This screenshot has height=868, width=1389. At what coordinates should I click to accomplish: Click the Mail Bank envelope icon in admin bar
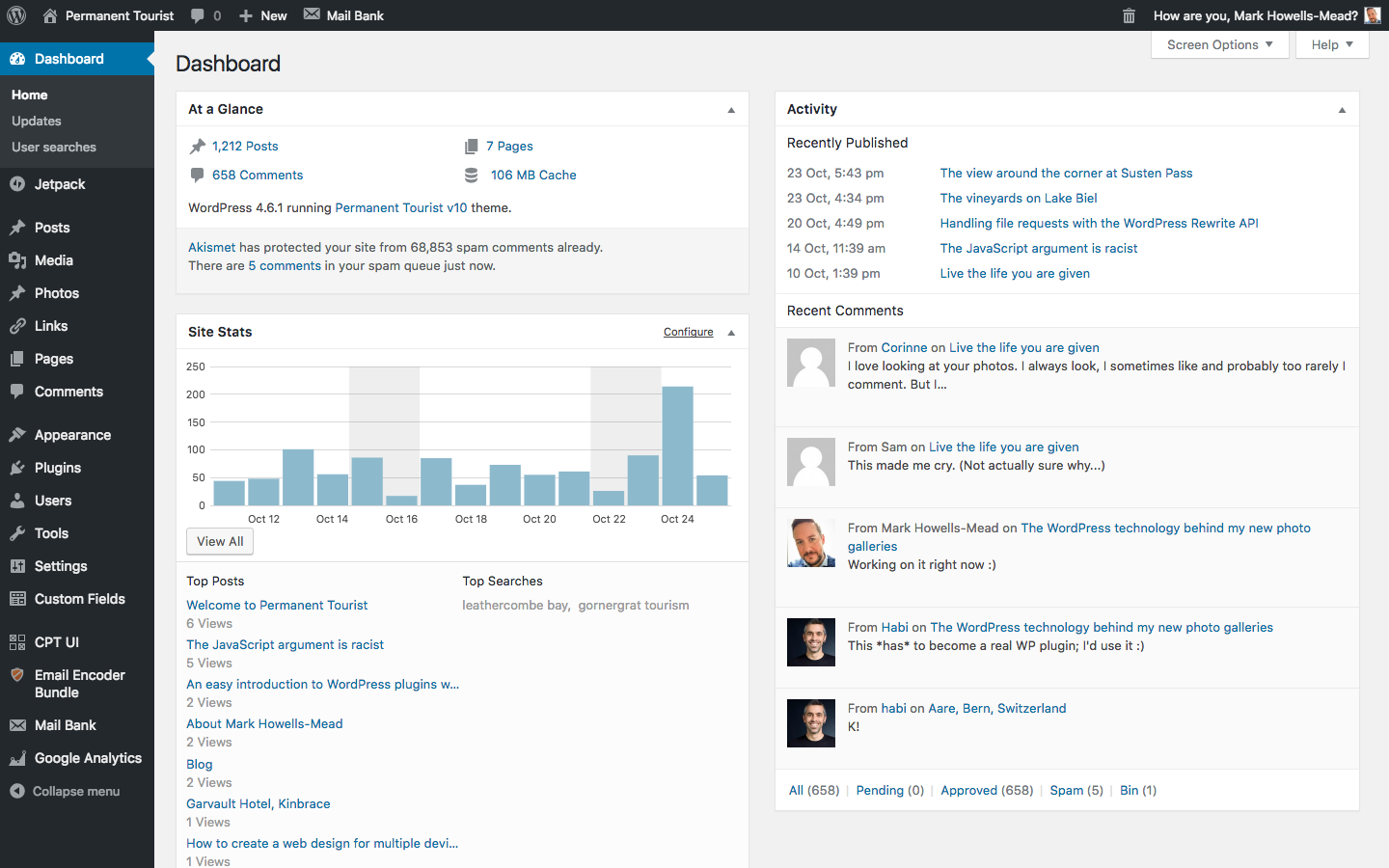(x=312, y=14)
